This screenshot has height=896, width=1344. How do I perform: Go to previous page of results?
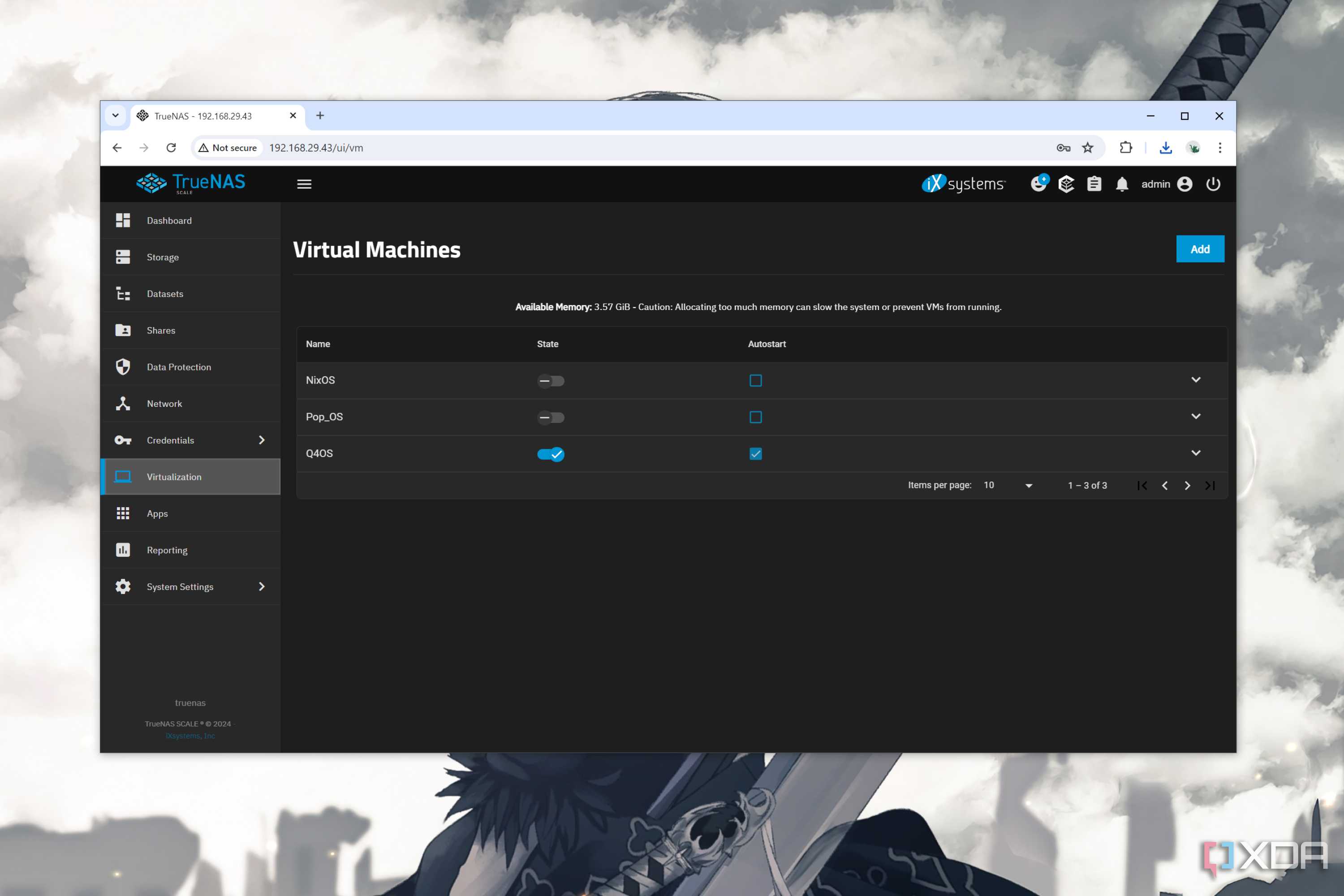point(1164,486)
